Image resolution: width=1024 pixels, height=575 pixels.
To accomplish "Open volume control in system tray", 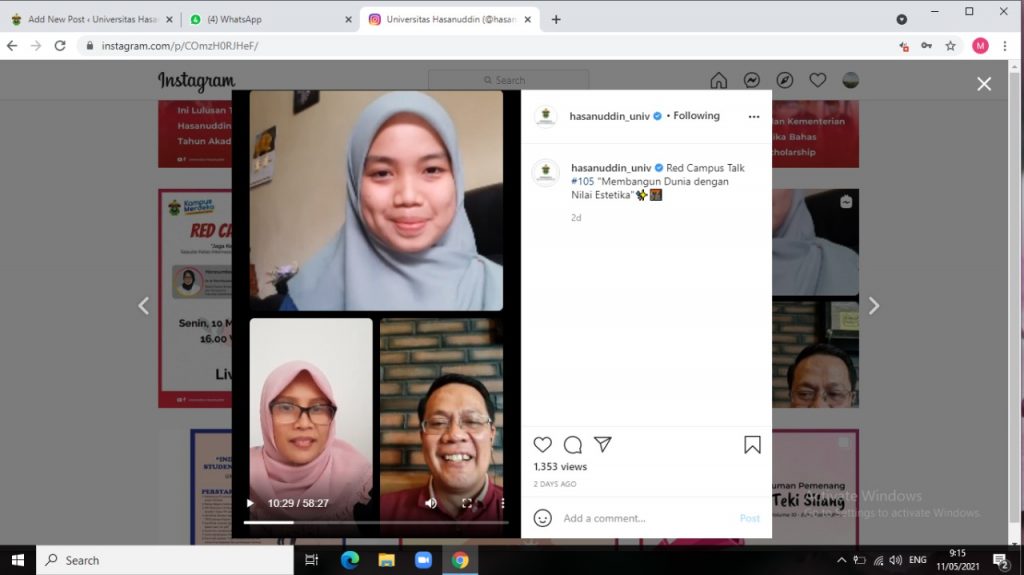I will 896,560.
